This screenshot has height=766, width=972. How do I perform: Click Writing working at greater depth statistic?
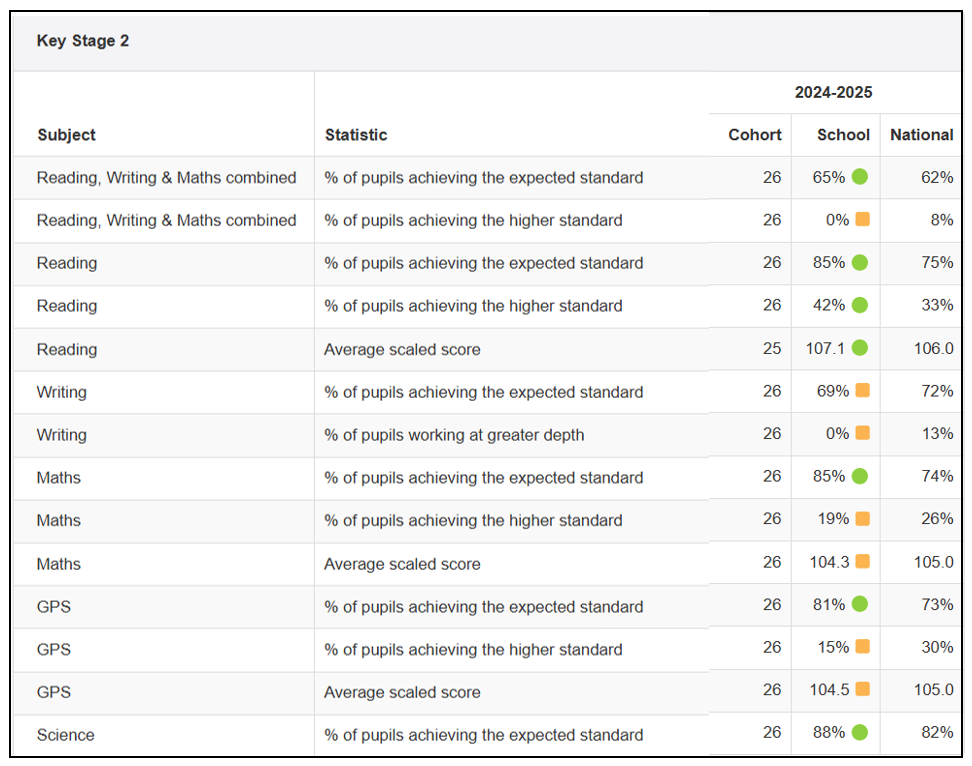(454, 435)
